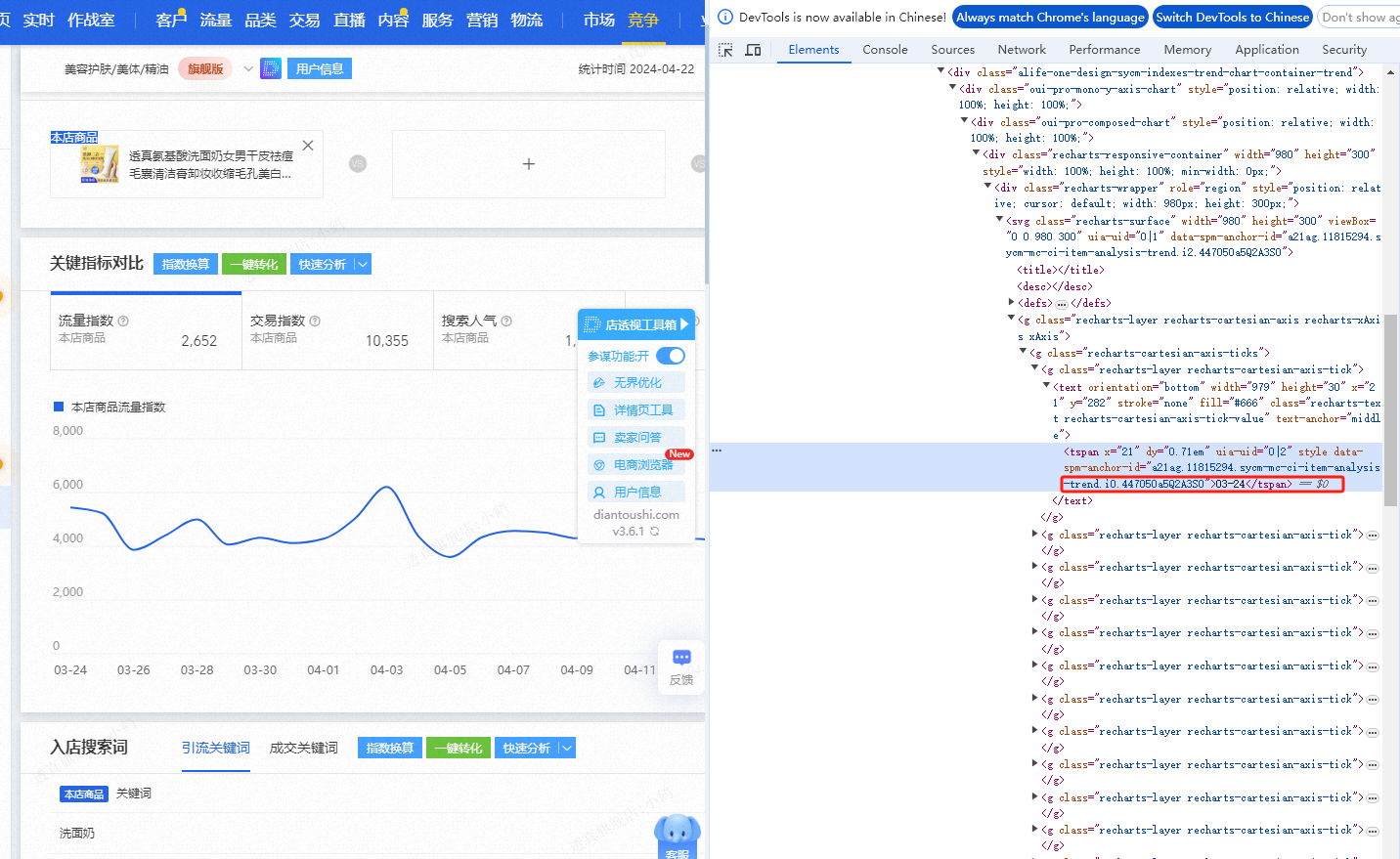Image resolution: width=1400 pixels, height=859 pixels.
Task: Click the help icon next to 流量指数
Action: click(x=123, y=322)
